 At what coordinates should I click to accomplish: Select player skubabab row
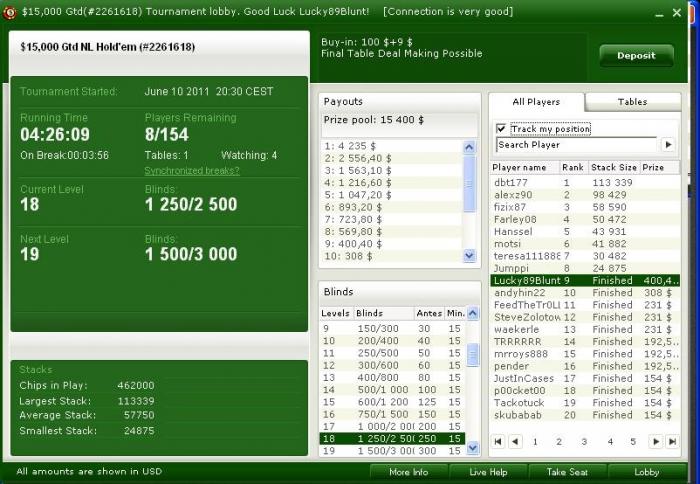click(585, 415)
